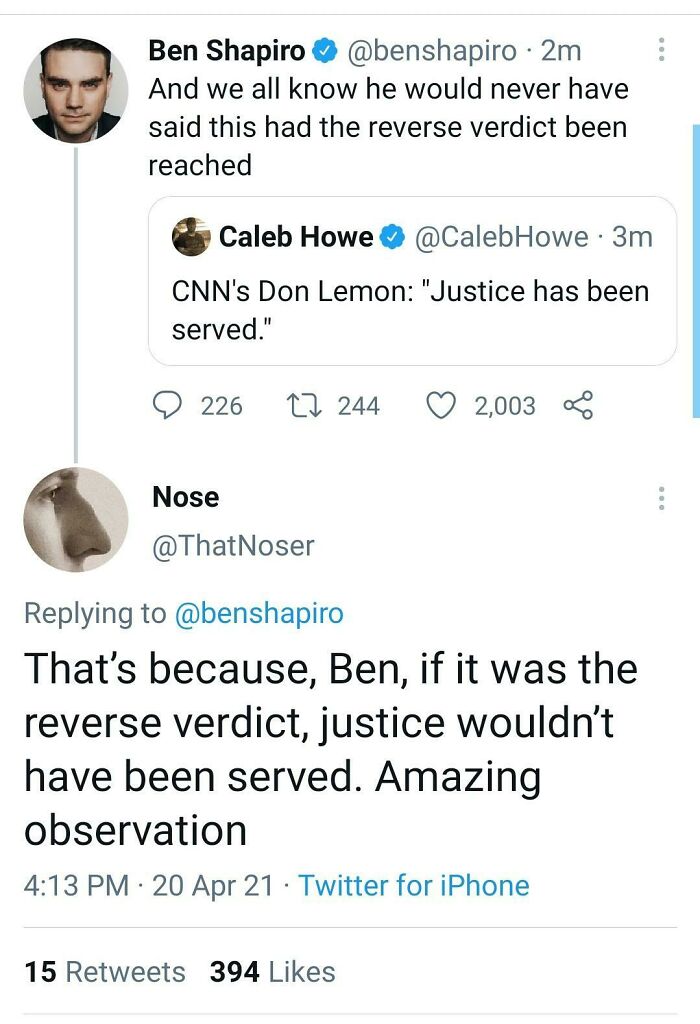
Task: Open the Twitter for iPhone source link
Action: pyautogui.click(x=414, y=885)
